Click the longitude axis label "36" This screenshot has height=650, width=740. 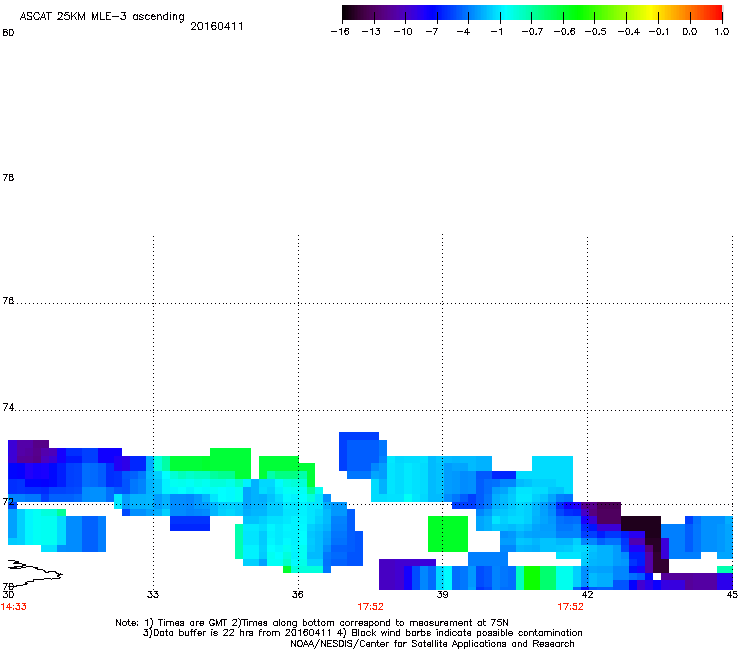297,594
